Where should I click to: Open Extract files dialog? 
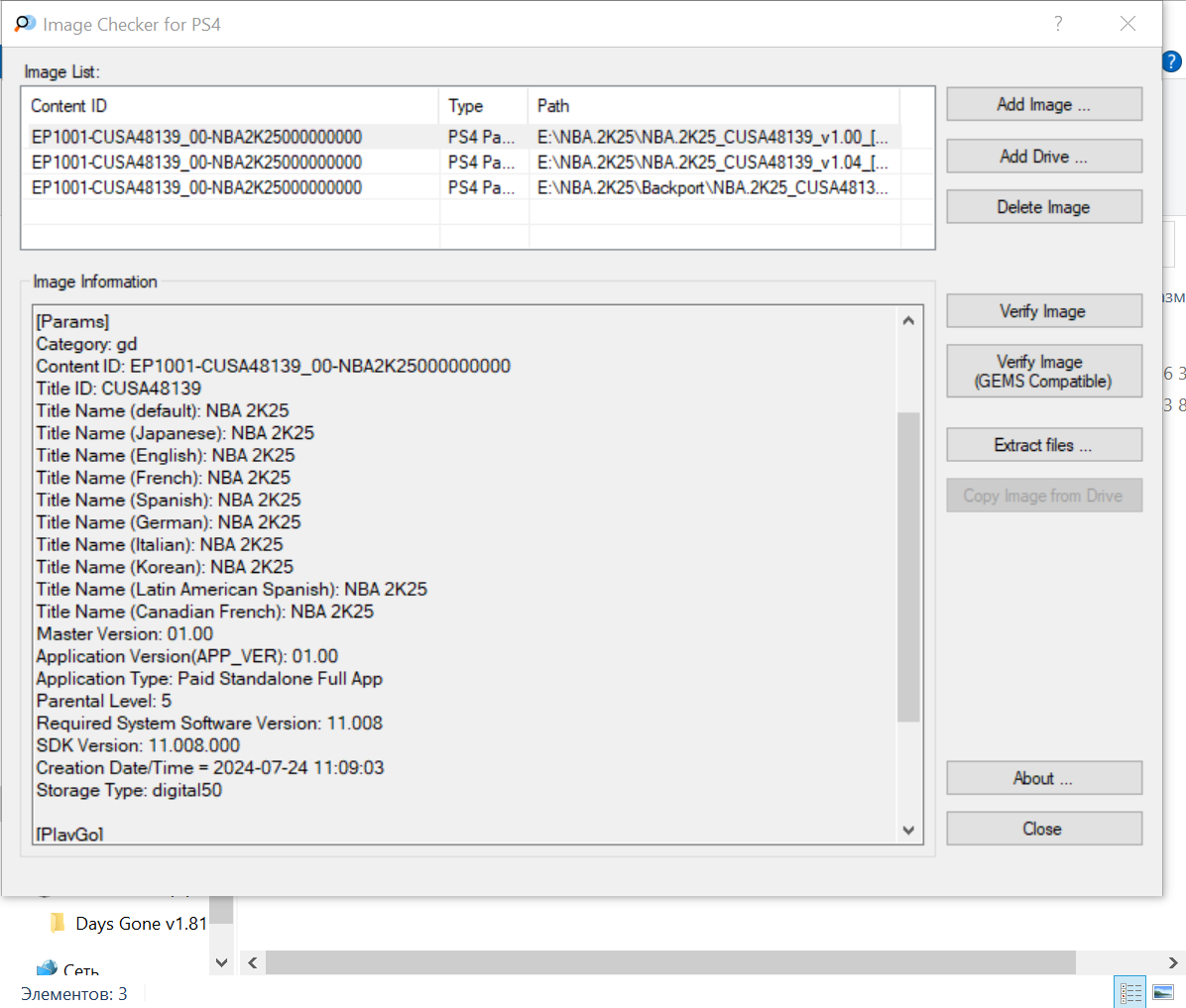pyautogui.click(x=1044, y=445)
